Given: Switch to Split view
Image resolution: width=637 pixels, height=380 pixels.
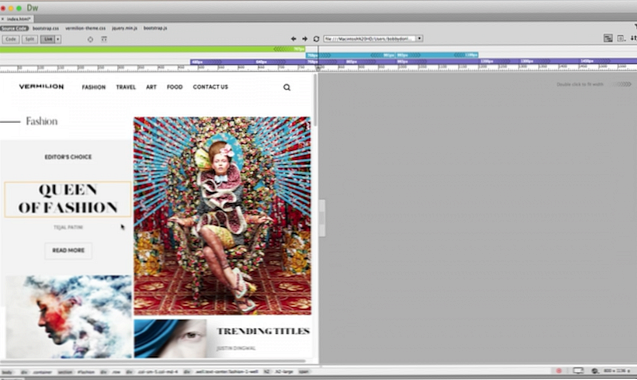Looking at the screenshot, I should (x=30, y=39).
